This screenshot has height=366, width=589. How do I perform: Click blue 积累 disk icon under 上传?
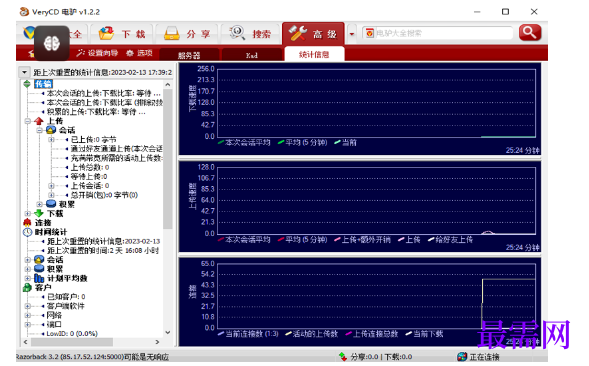[x=51, y=204]
